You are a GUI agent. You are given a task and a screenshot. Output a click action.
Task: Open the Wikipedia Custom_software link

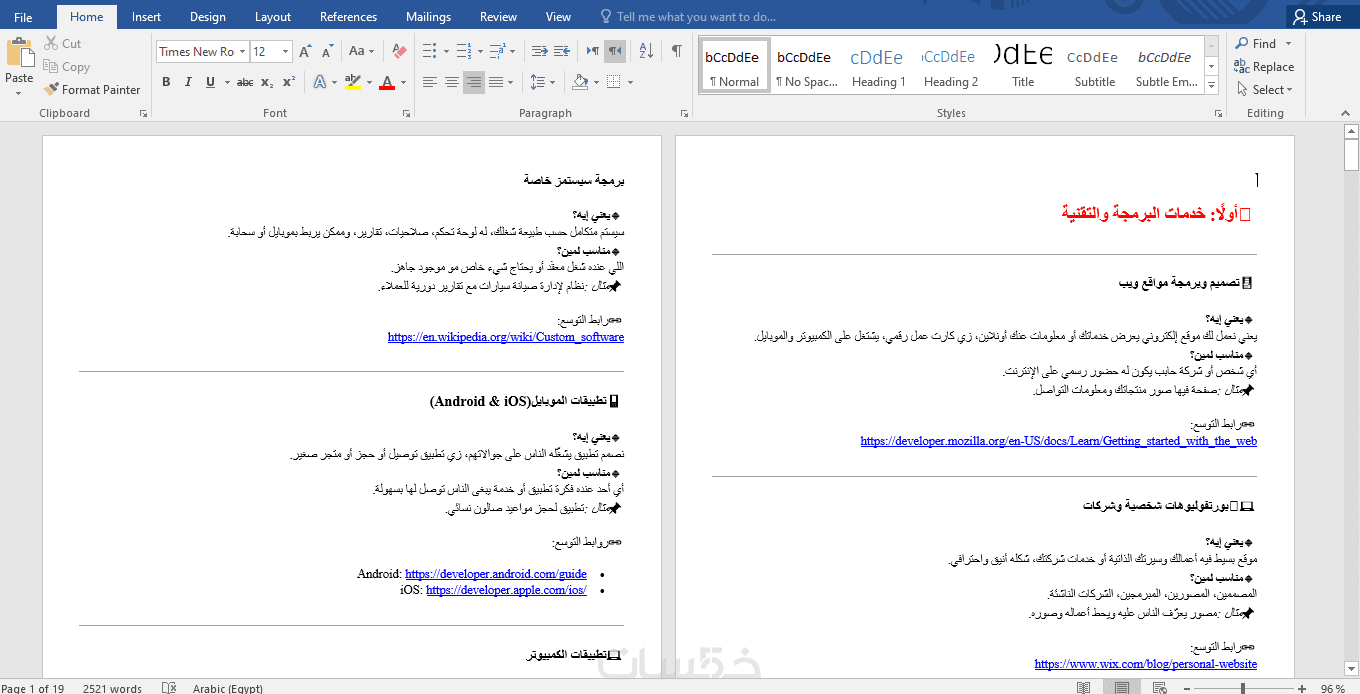506,337
